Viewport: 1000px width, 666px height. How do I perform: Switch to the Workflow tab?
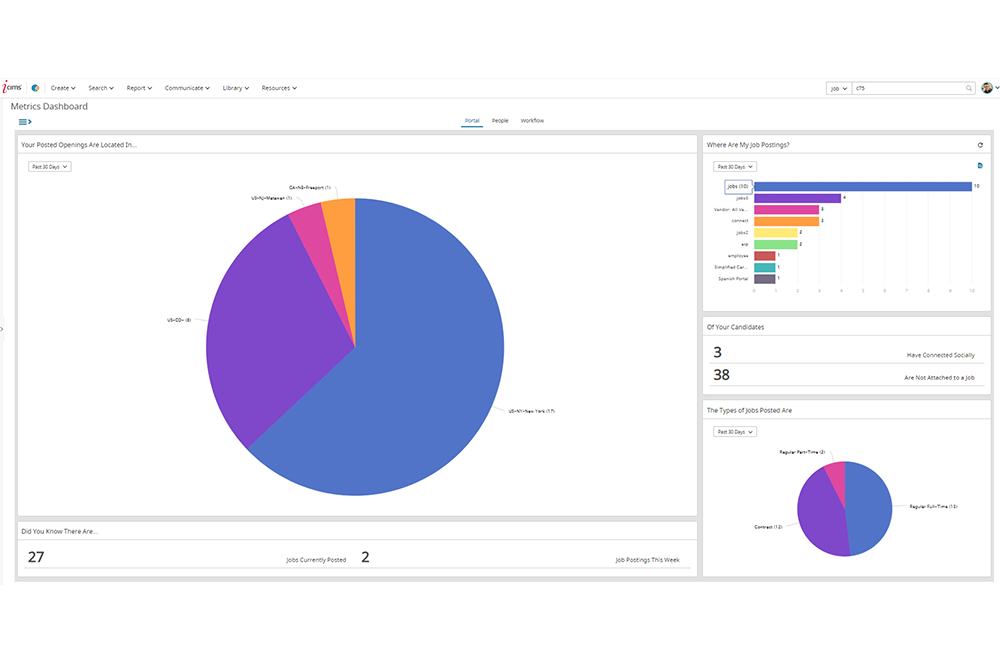coord(532,121)
